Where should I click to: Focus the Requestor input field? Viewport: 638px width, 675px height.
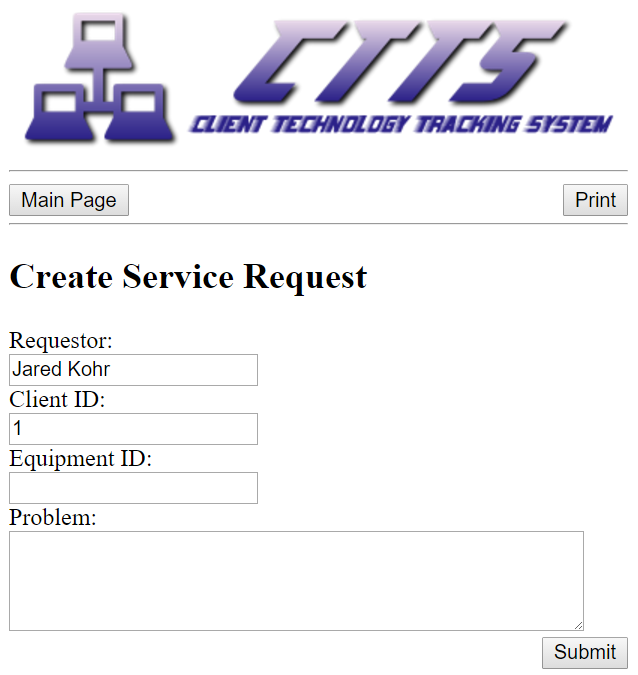[133, 370]
